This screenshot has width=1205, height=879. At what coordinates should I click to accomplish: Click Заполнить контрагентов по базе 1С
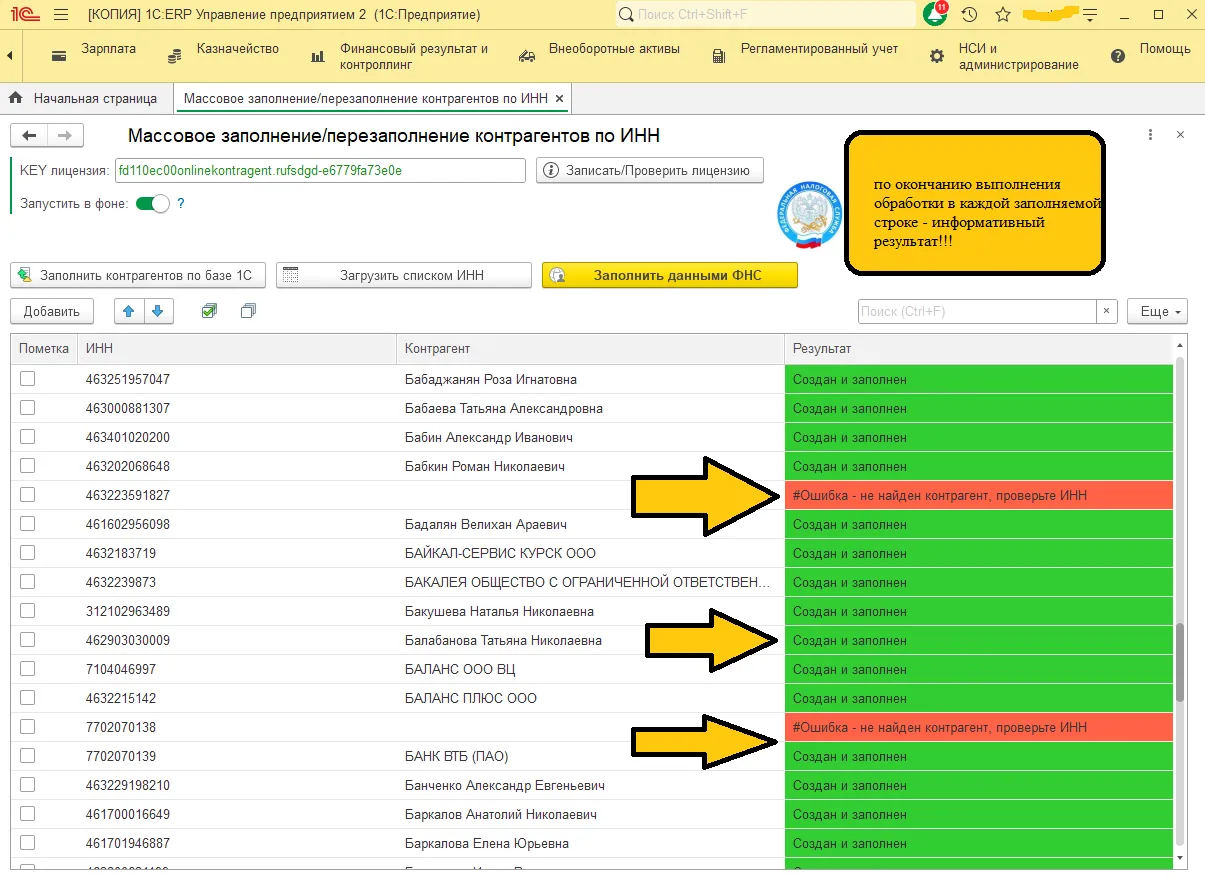pos(139,275)
